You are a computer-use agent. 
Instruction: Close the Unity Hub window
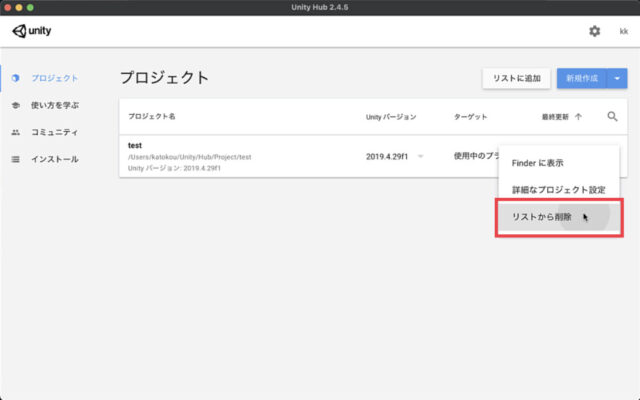tap(7, 7)
